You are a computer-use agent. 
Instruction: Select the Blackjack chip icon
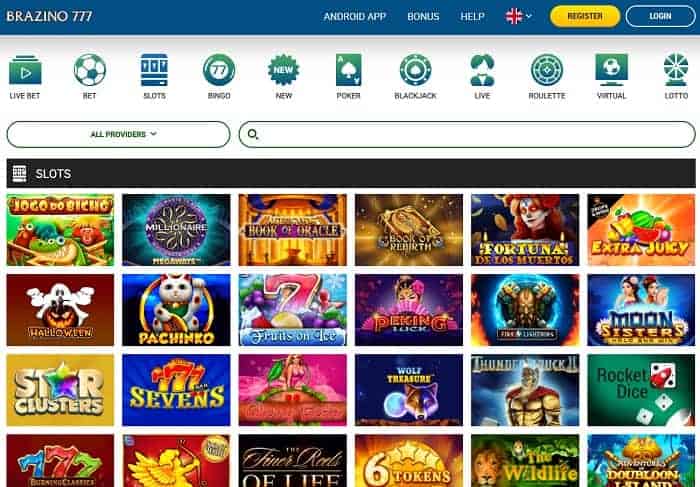click(415, 70)
